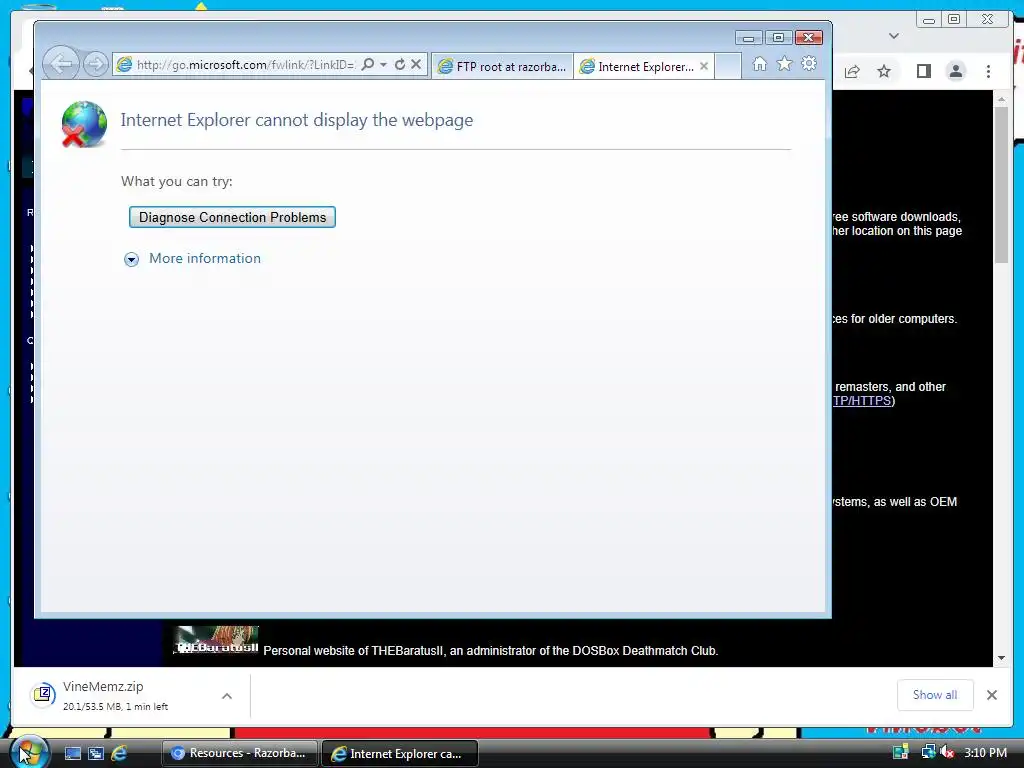The width and height of the screenshot is (1024, 768).
Task: Click the Internet Explorer forward arrow button
Action: coord(96,64)
